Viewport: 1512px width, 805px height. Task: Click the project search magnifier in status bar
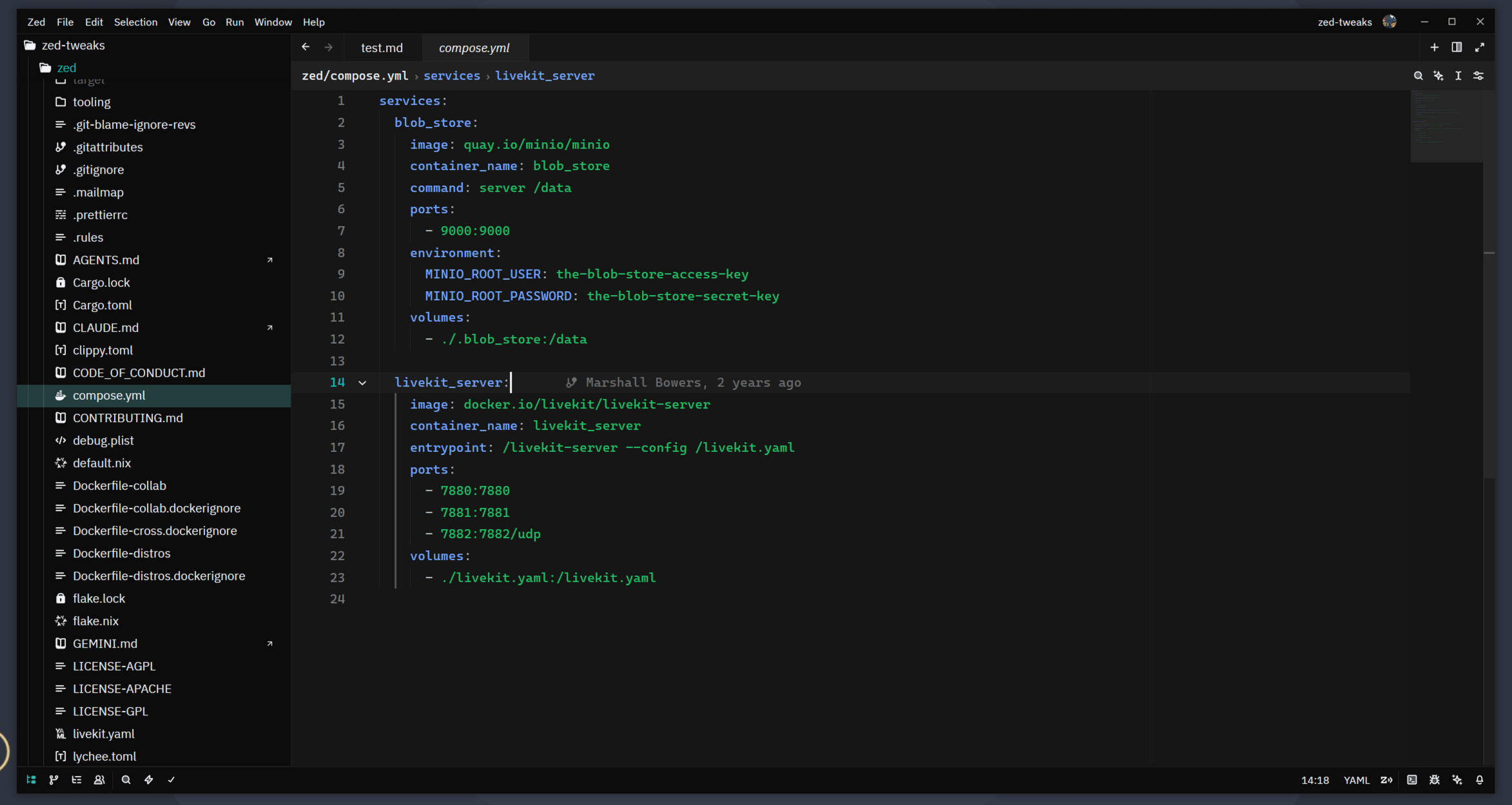coord(126,780)
